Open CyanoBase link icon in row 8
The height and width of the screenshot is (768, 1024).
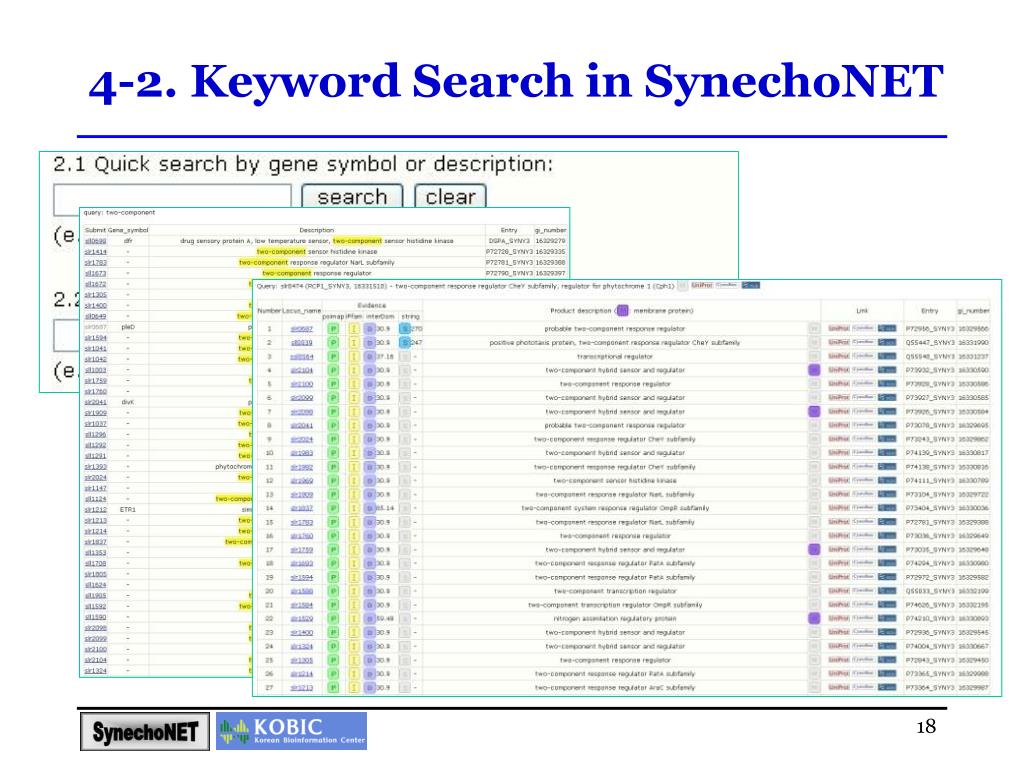863,425
